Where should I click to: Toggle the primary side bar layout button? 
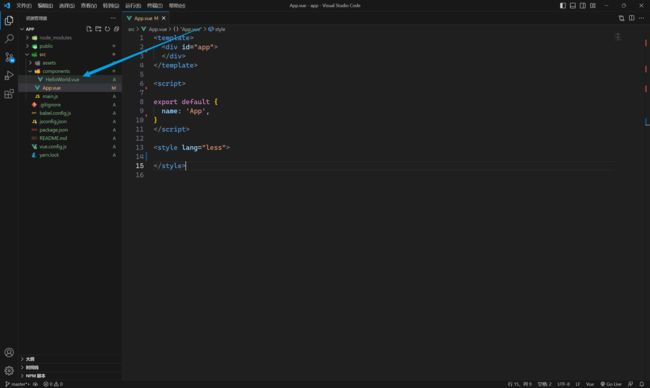563,5
